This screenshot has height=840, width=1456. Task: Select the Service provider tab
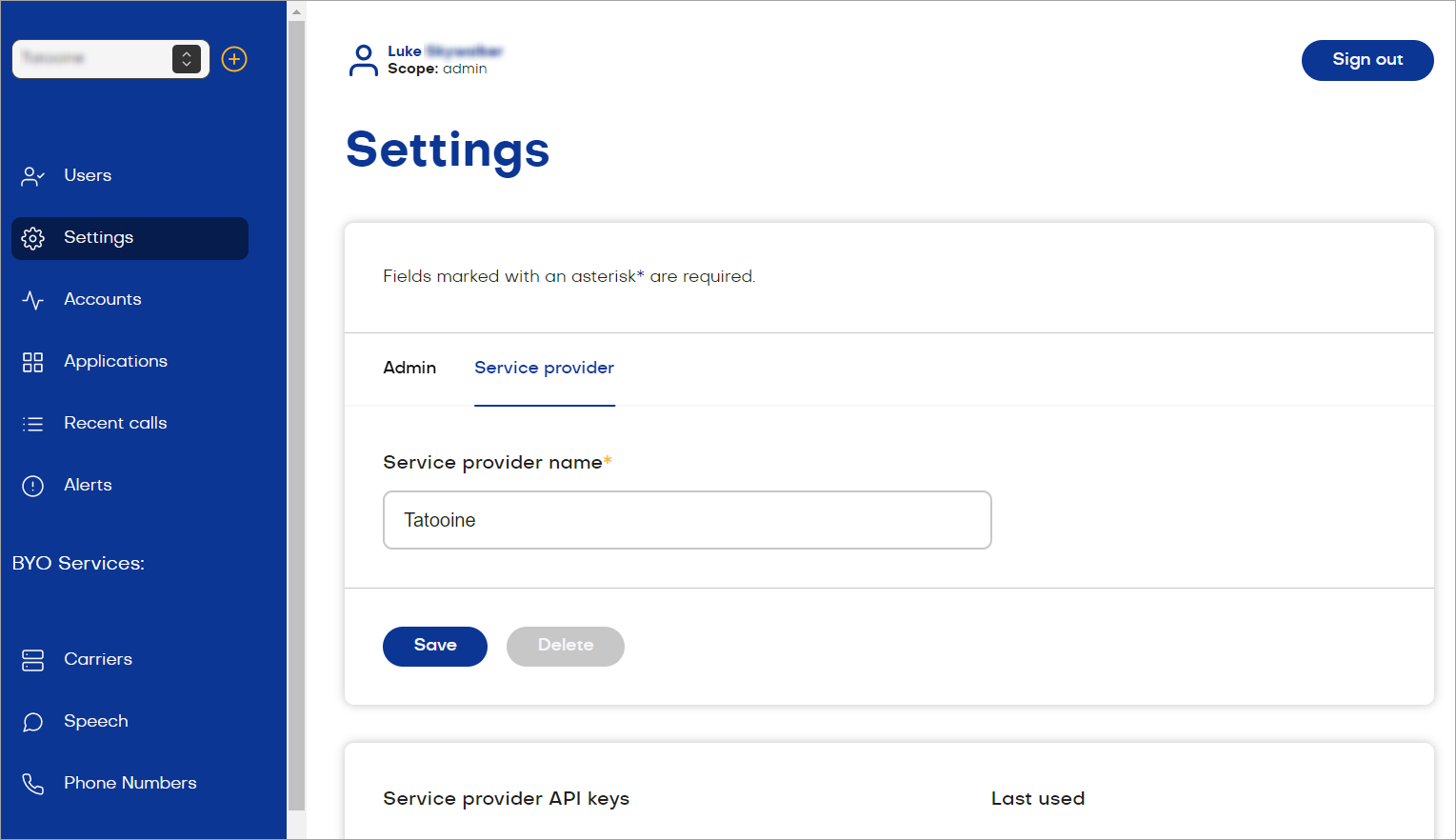tap(544, 368)
